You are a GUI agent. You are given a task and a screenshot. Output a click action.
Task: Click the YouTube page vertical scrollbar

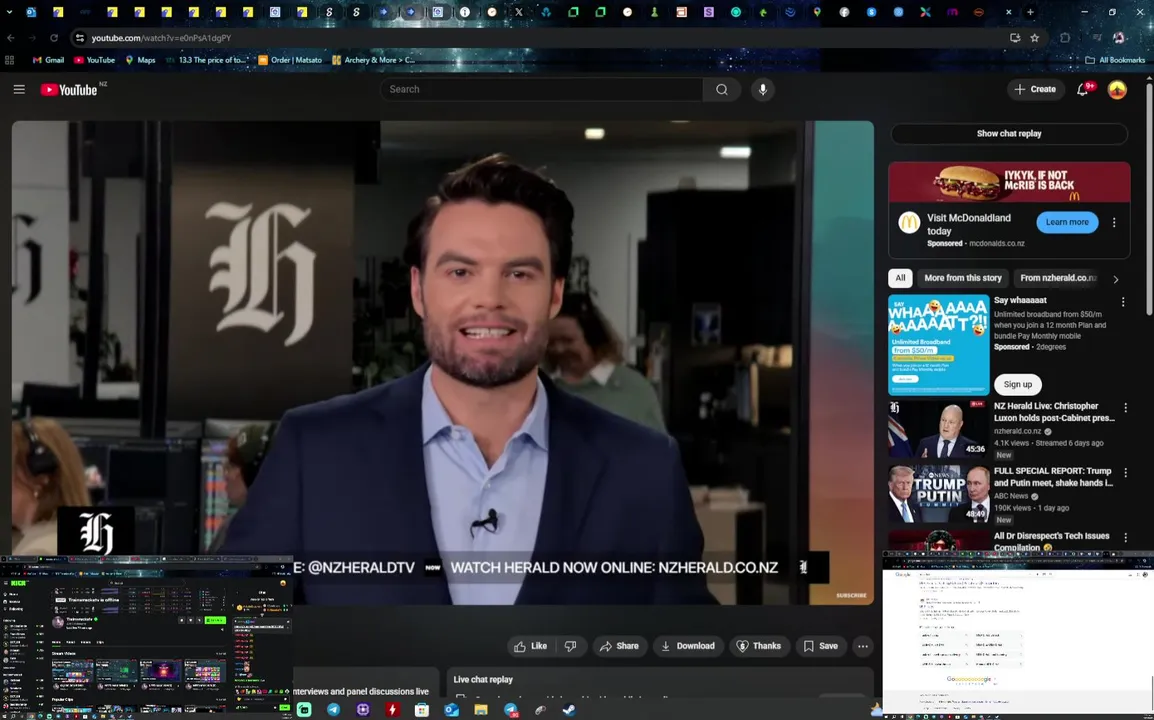click(x=1150, y=199)
